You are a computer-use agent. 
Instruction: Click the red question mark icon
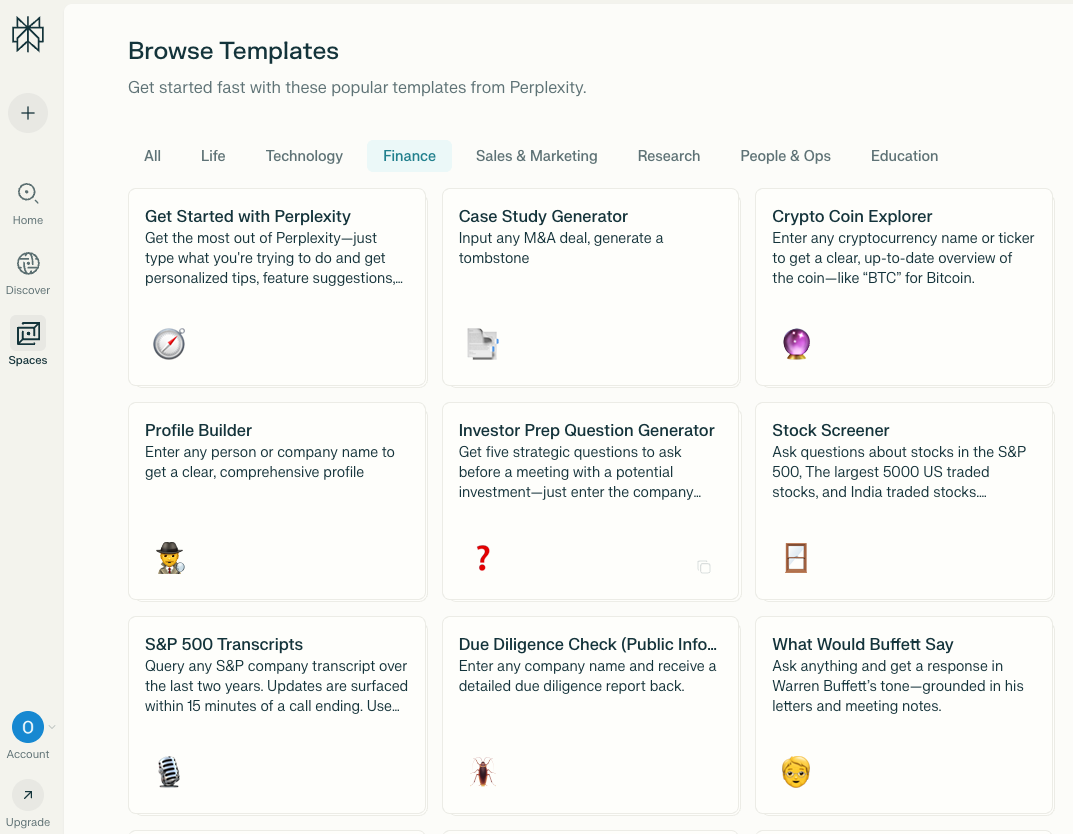pos(482,558)
